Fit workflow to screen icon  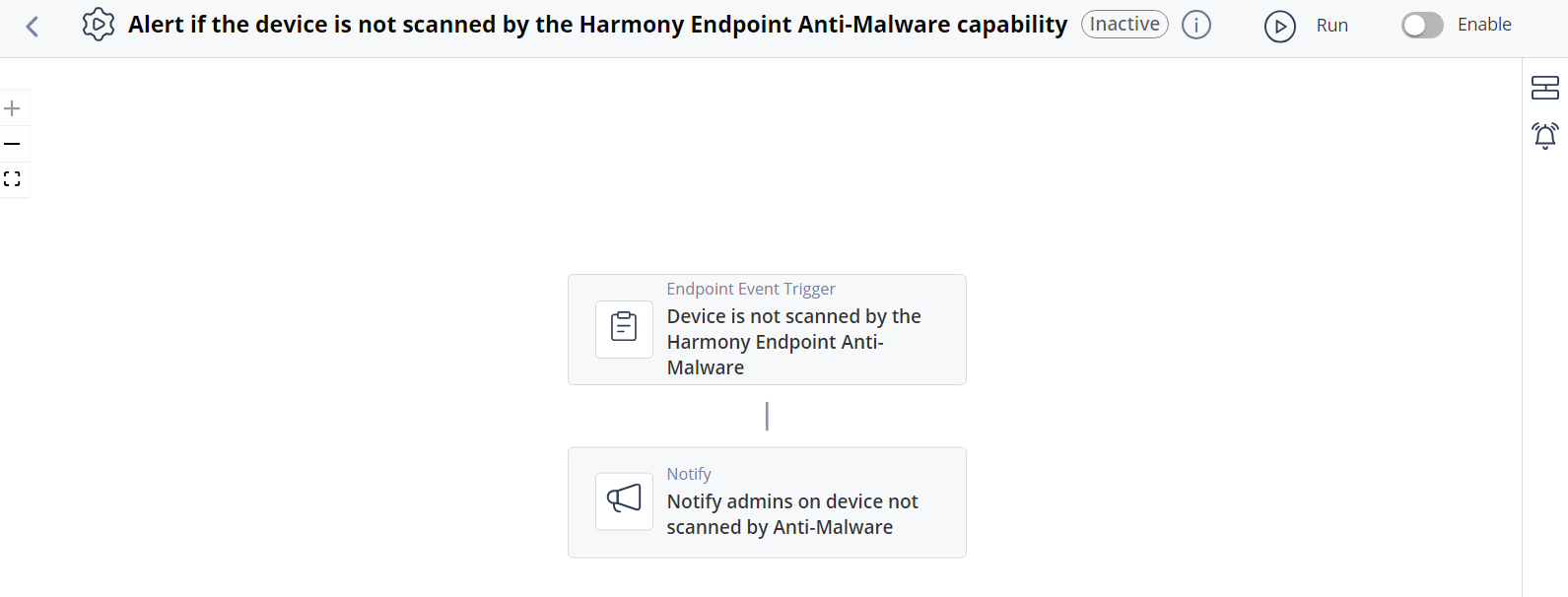click(13, 179)
